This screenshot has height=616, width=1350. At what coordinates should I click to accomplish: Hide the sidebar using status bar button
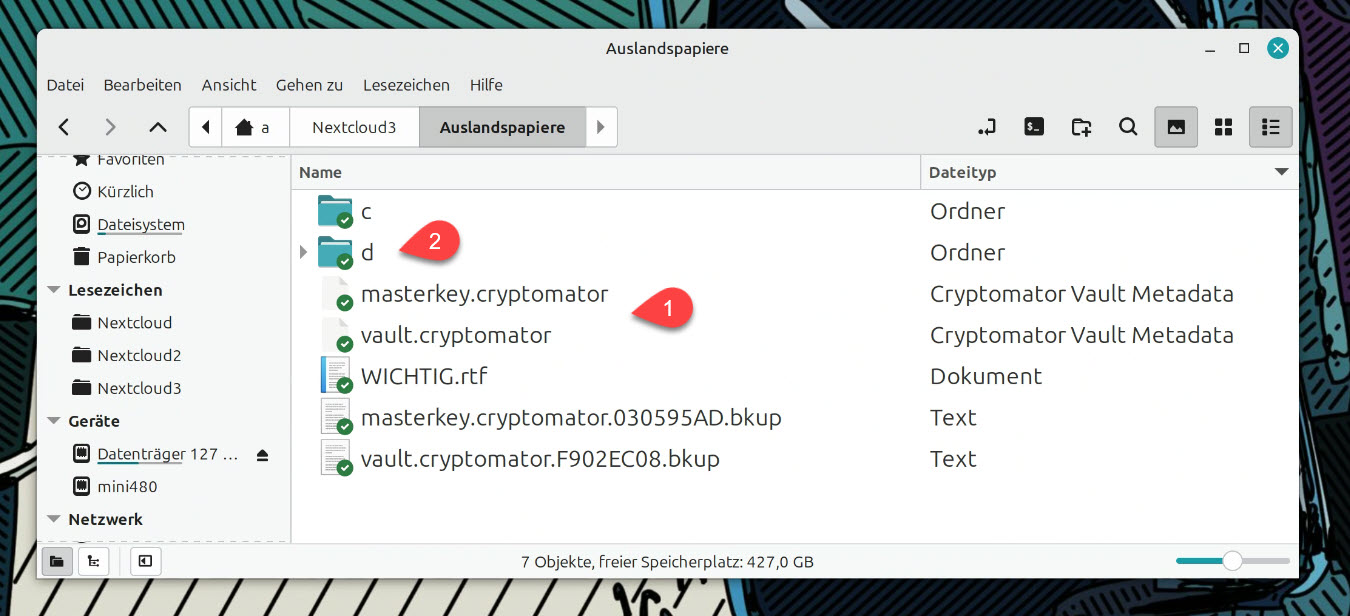[x=145, y=562]
